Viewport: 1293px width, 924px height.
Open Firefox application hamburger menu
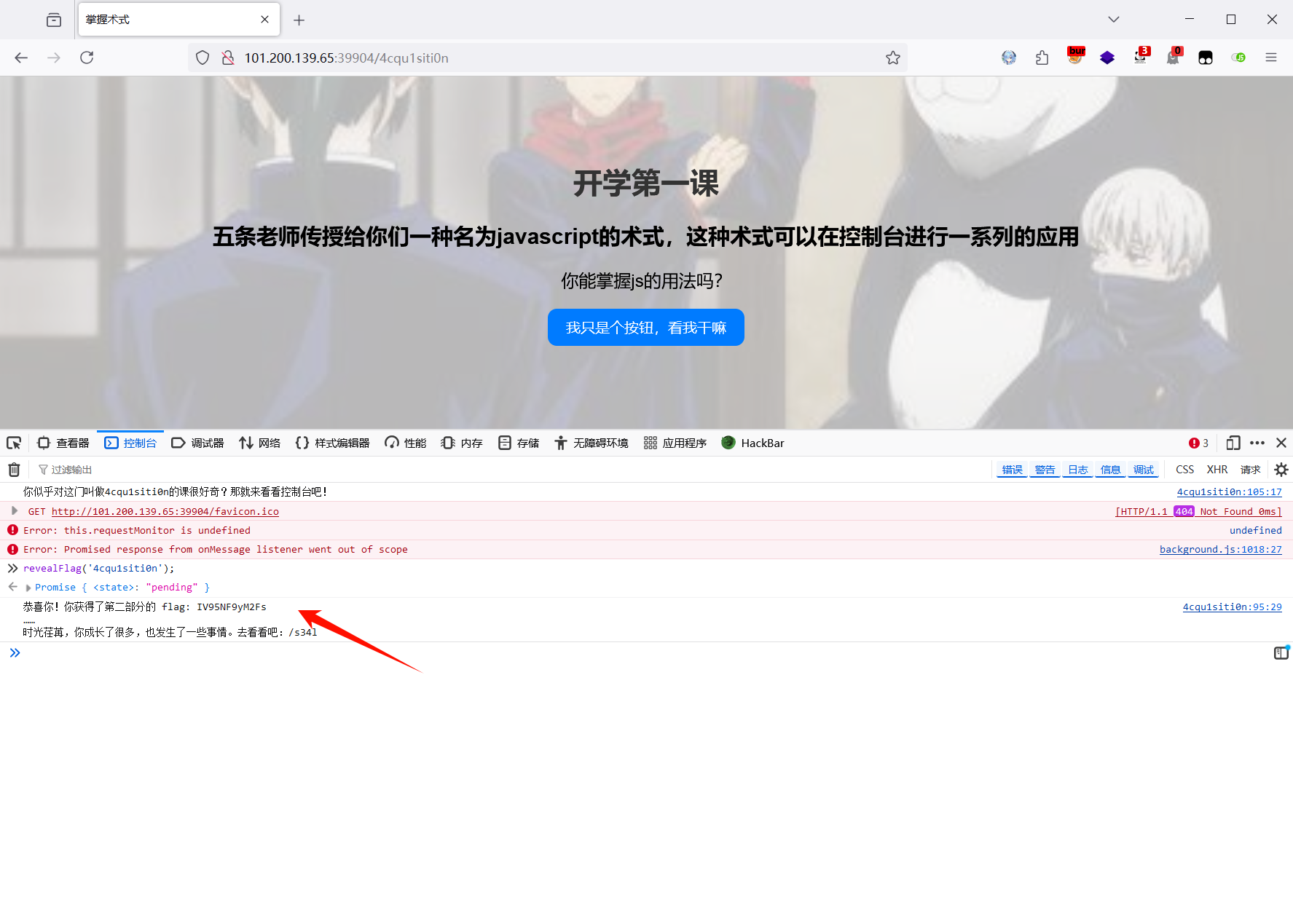pos(1271,58)
